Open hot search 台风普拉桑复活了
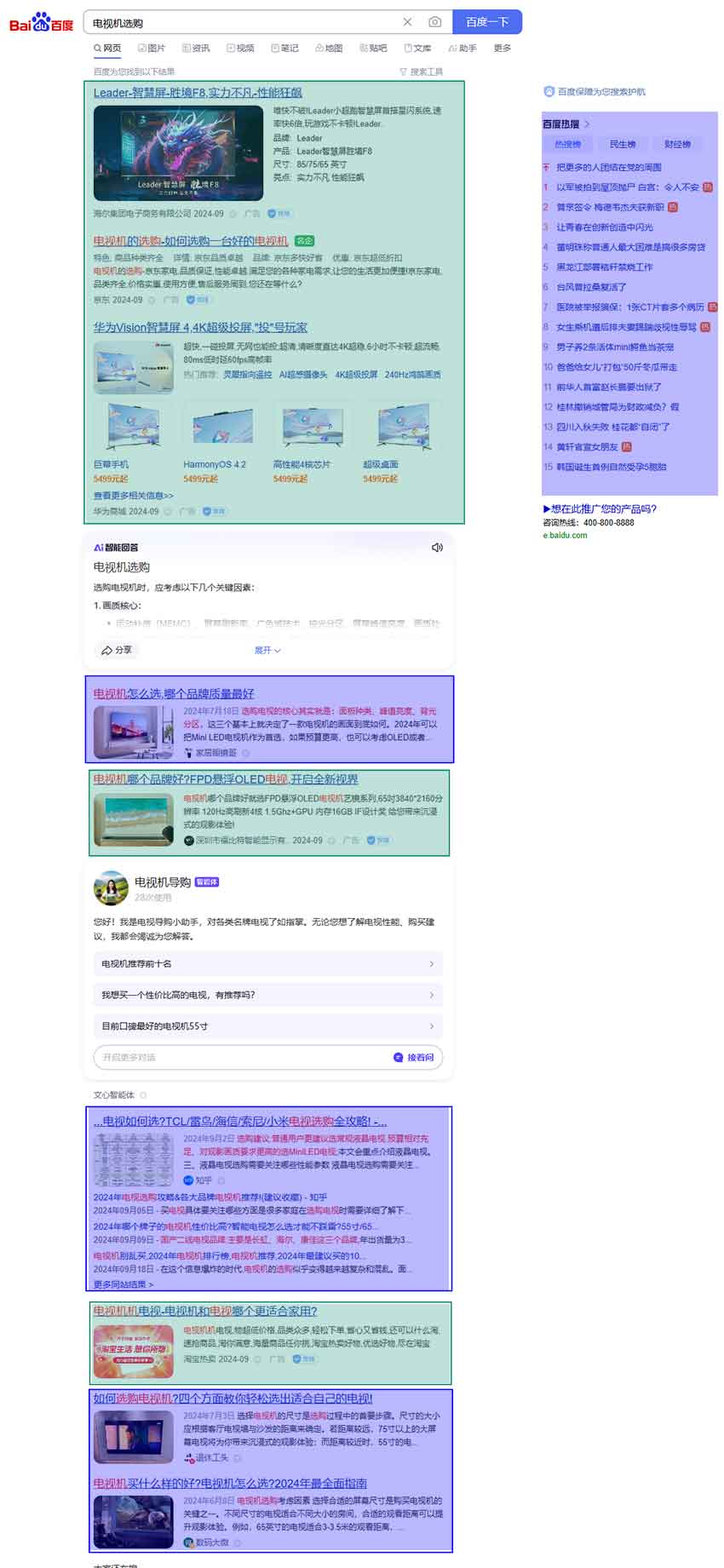 [591, 287]
